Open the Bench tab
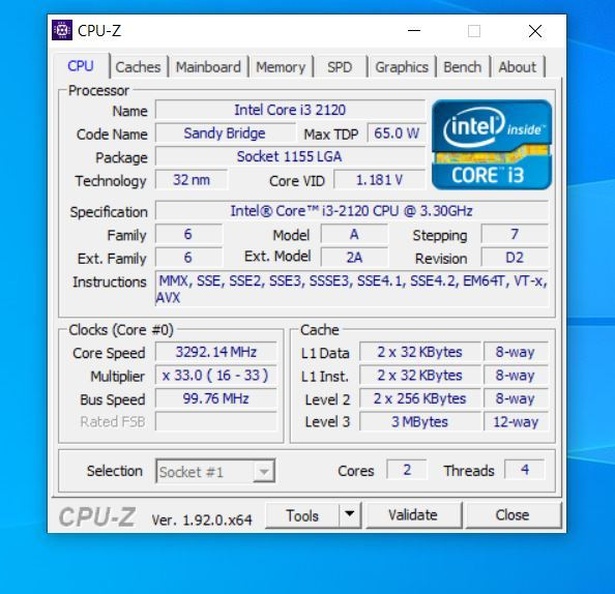615x594 pixels. [x=462, y=67]
